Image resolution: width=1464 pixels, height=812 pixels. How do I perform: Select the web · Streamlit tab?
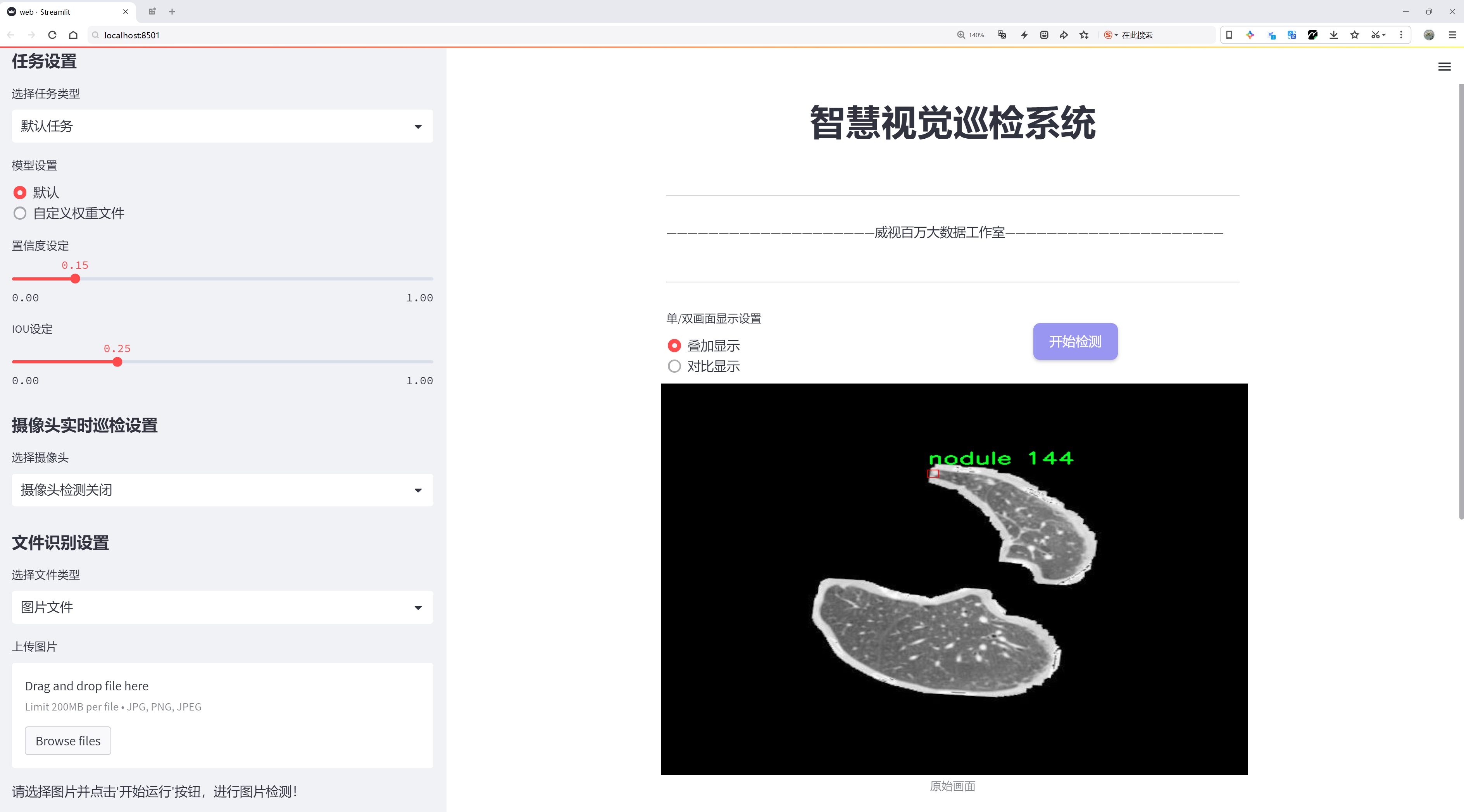(68, 11)
